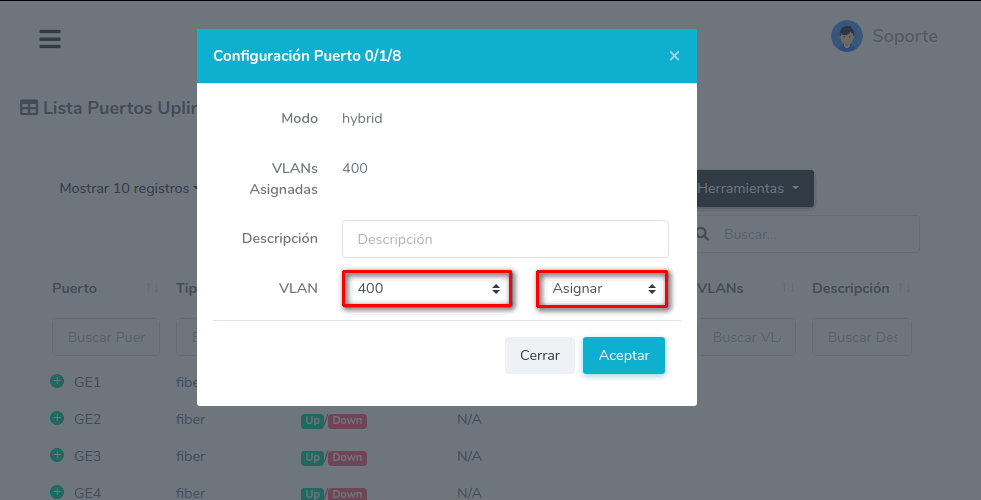Close the port configuration dialog with X
The image size is (981, 500).
tap(674, 56)
